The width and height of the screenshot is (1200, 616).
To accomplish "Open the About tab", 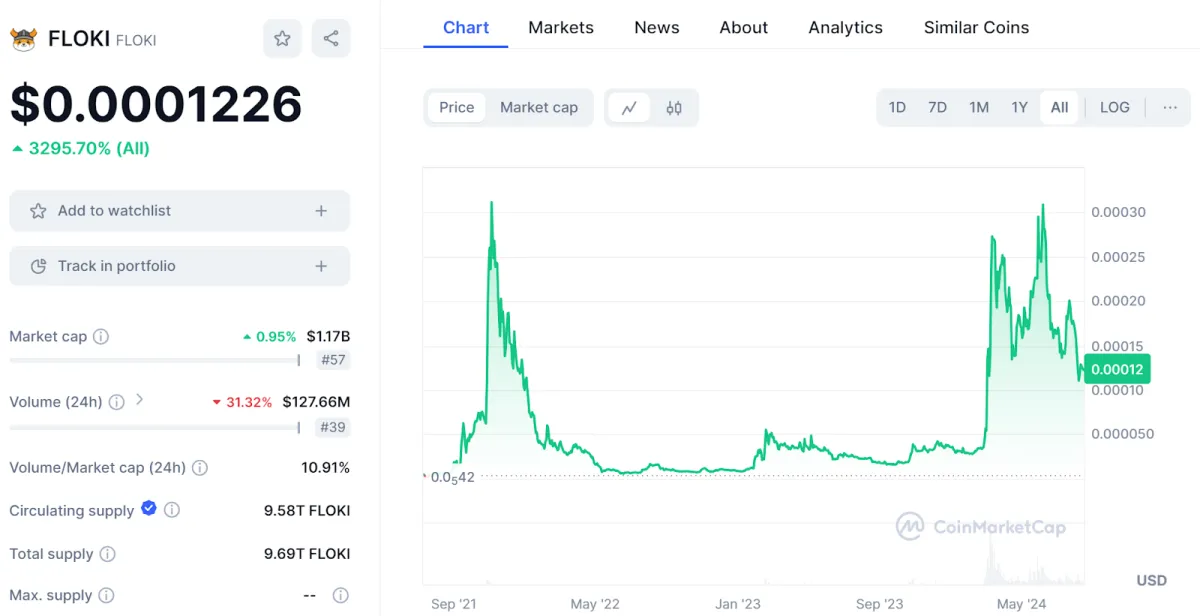I will 744,27.
